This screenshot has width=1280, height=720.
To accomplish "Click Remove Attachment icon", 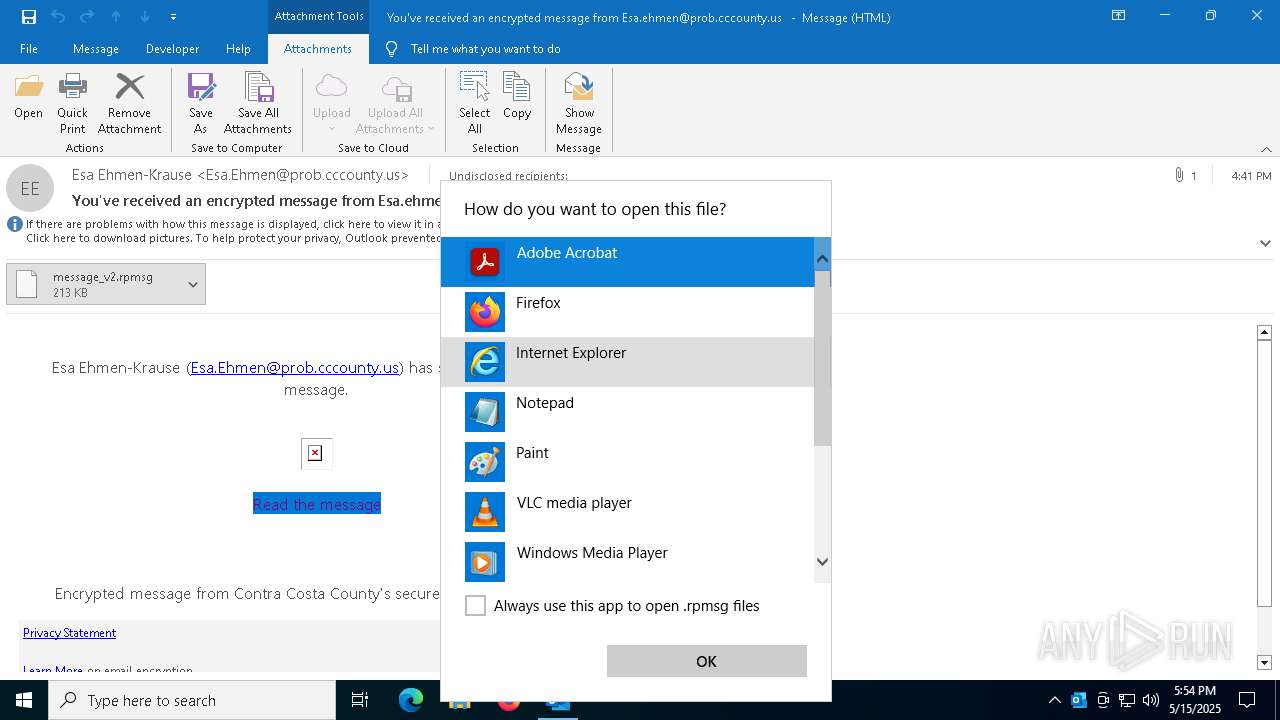I will click(129, 87).
